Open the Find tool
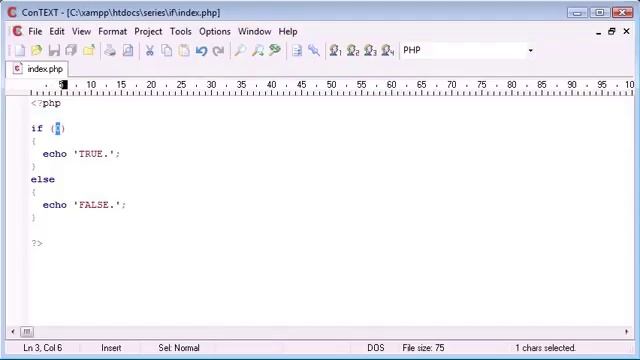Viewport: 640px width, 360px height. click(x=240, y=51)
